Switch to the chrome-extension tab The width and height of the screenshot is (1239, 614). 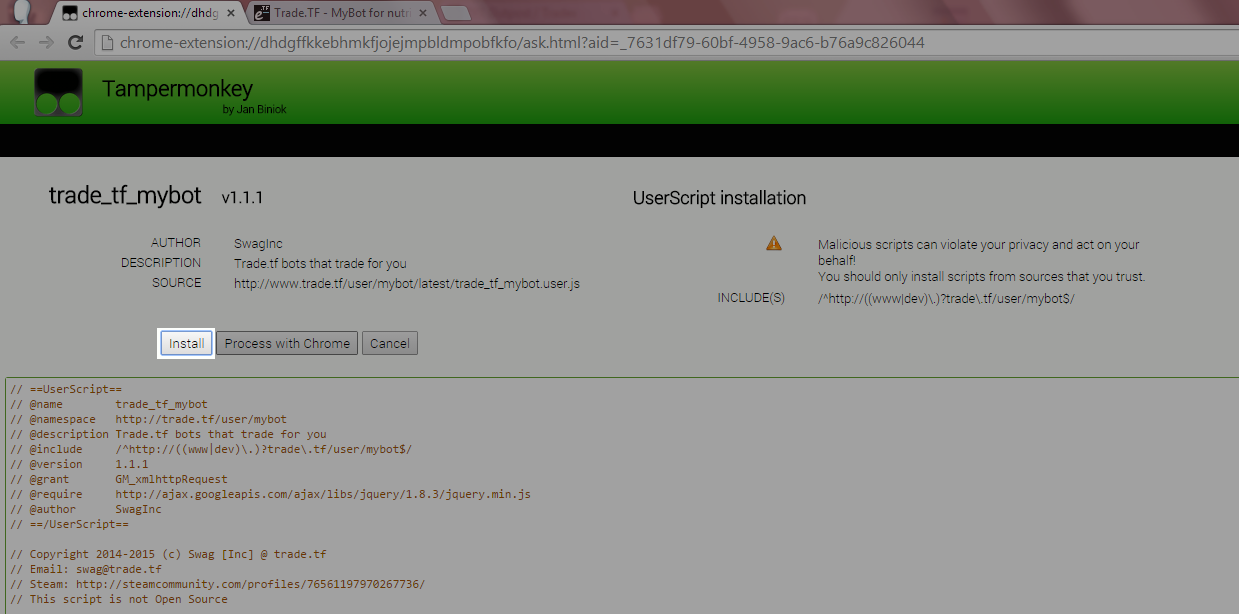click(x=145, y=14)
